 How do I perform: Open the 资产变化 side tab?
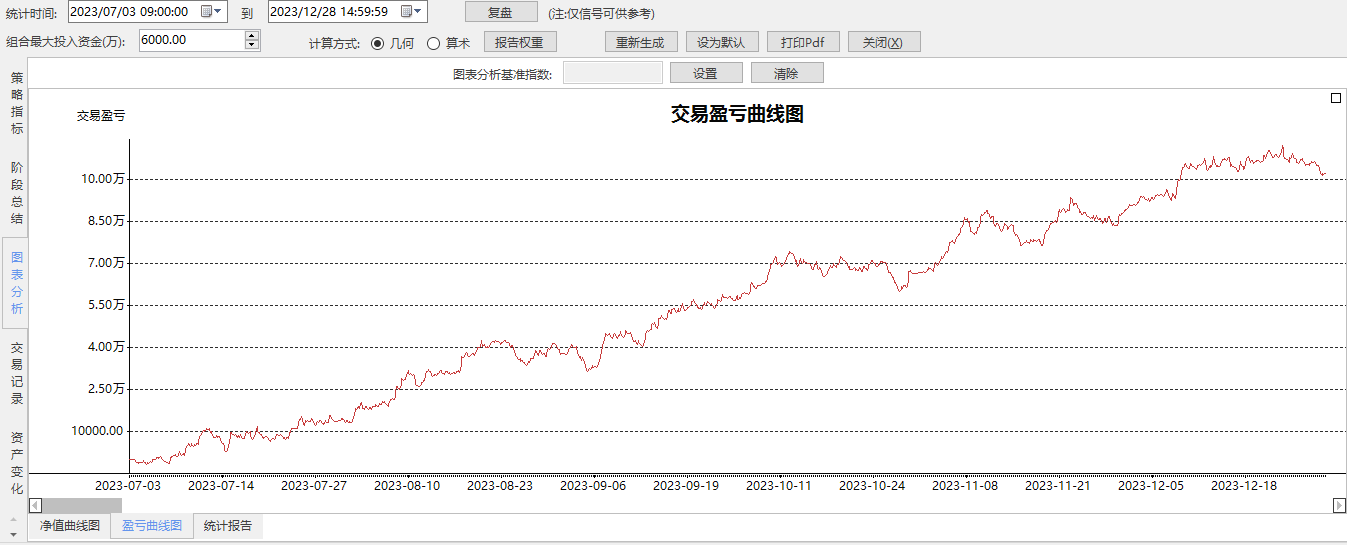[x=16, y=462]
